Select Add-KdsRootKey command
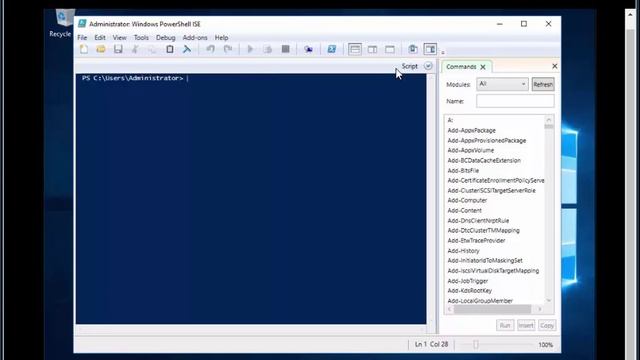This screenshot has width=640, height=360. pos(469,291)
